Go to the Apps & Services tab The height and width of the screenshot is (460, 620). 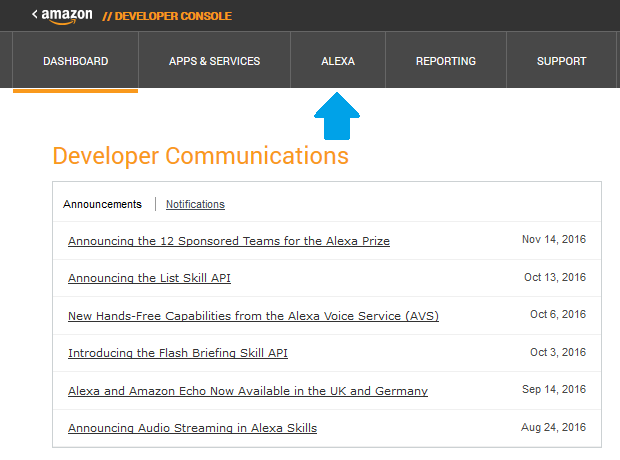point(214,61)
